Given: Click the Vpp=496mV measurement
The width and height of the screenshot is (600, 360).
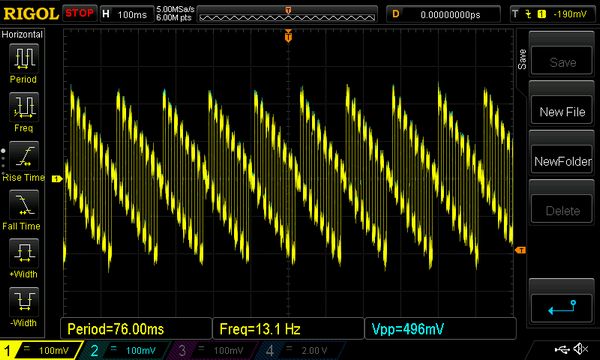Looking at the screenshot, I should 440,329.
